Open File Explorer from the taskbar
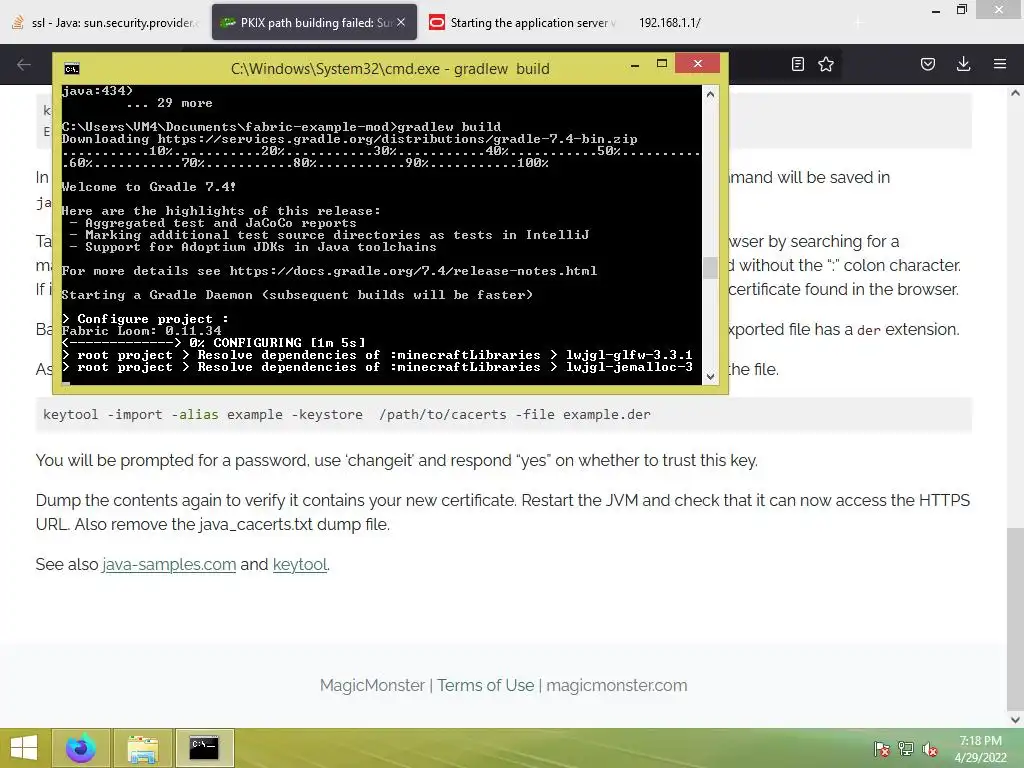This screenshot has height=768, width=1024. [x=142, y=748]
